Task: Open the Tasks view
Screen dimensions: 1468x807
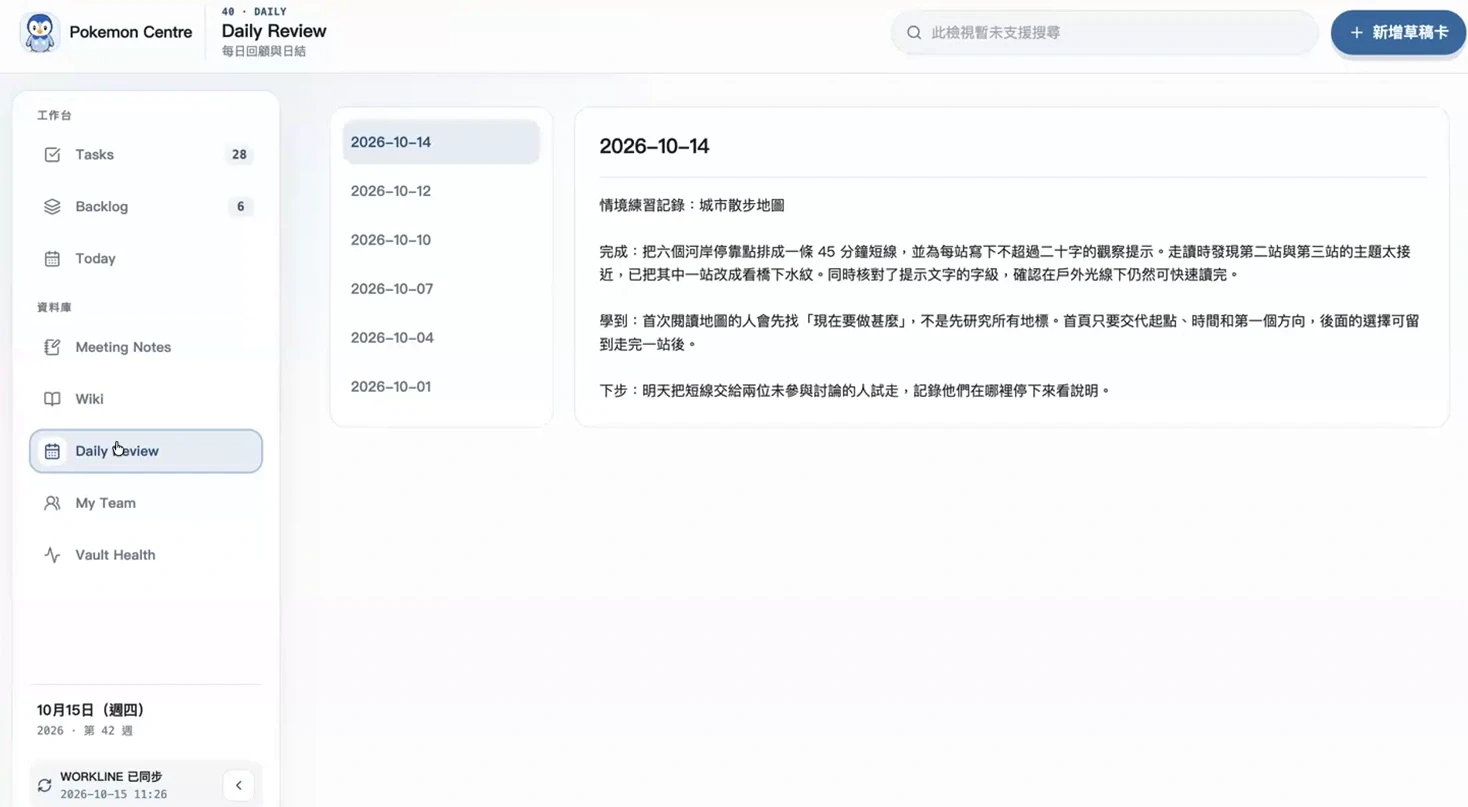Action: coord(146,155)
